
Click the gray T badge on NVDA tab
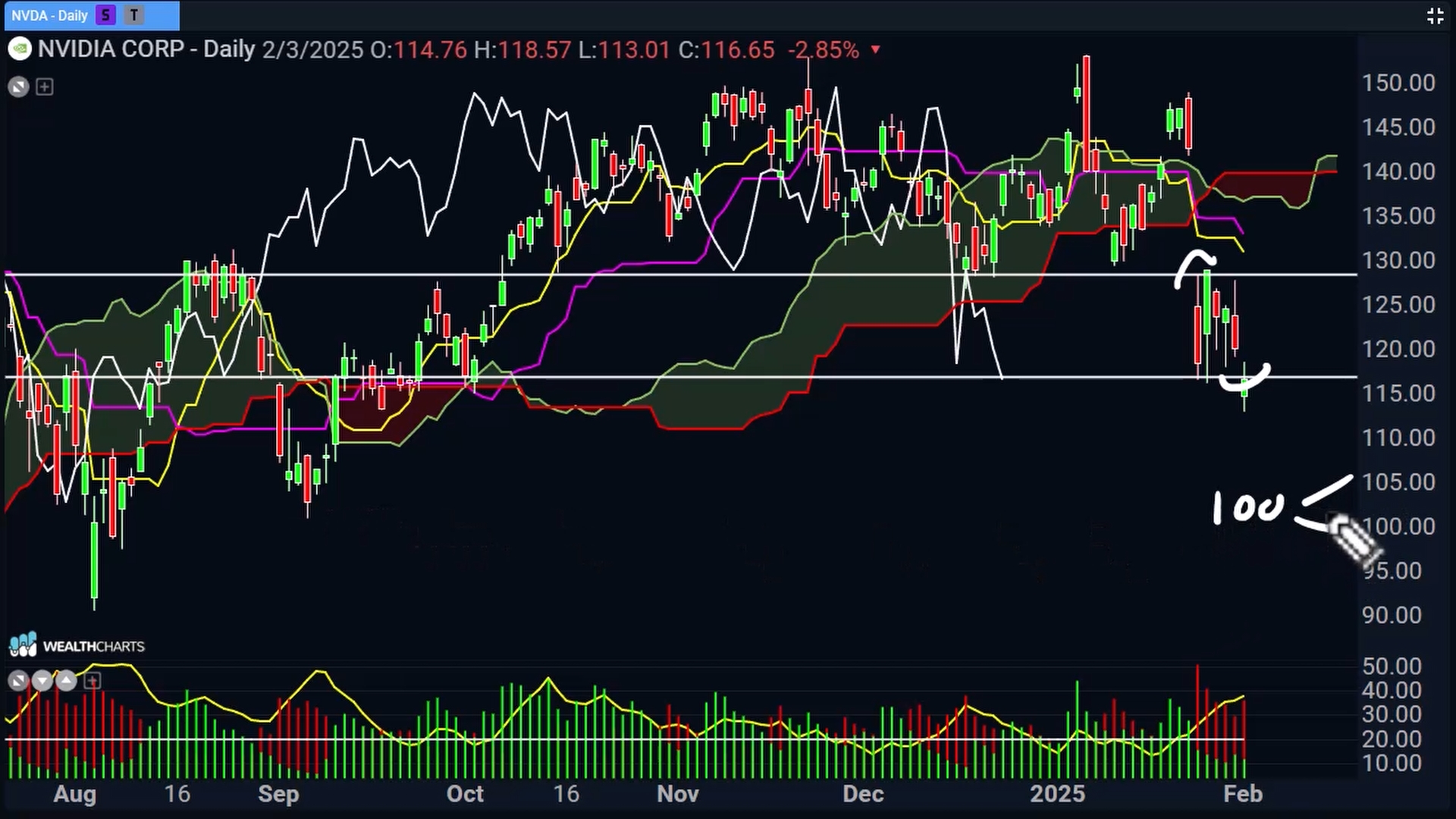134,15
